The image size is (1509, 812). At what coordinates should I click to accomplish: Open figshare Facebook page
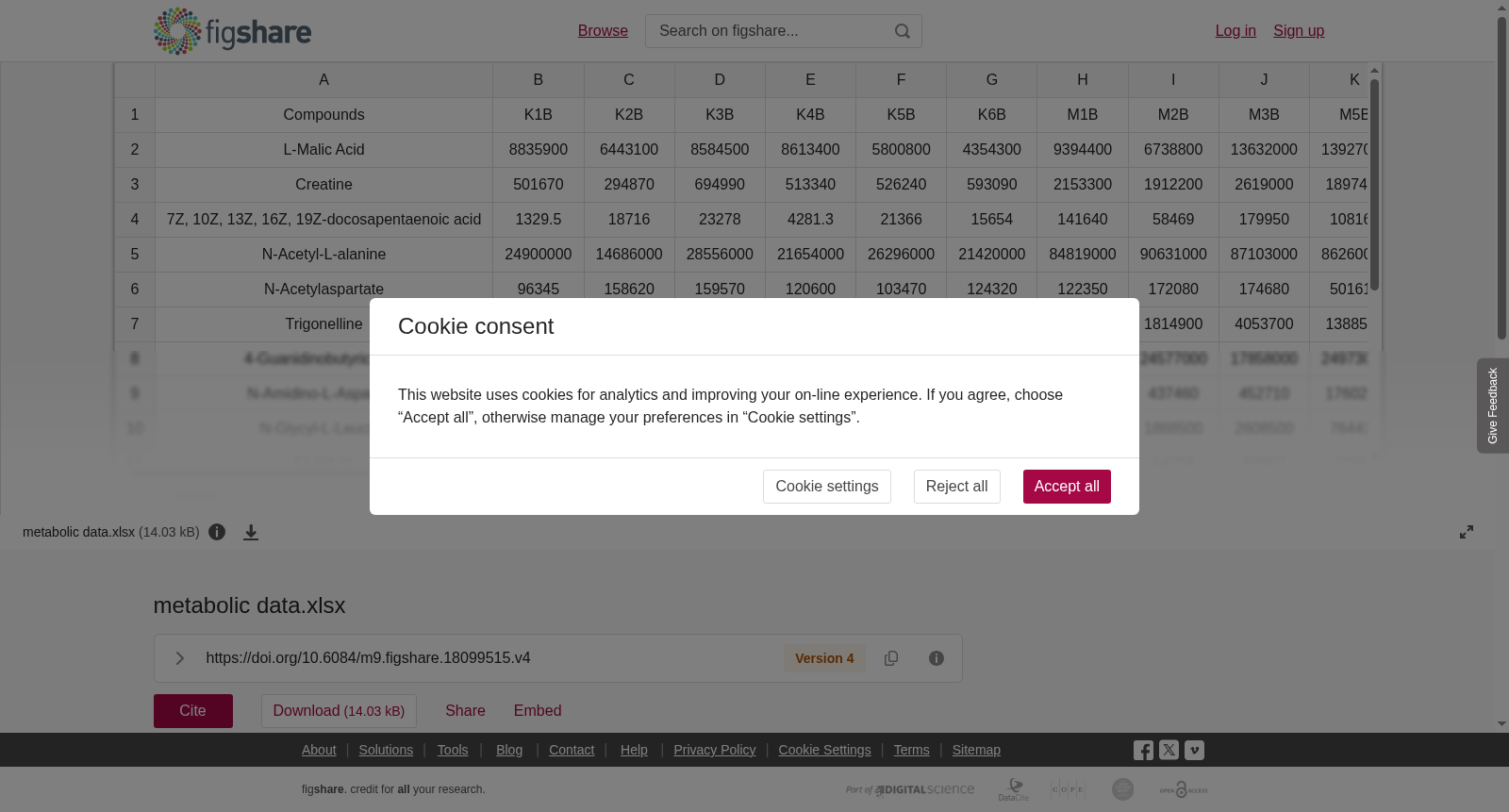(1143, 750)
